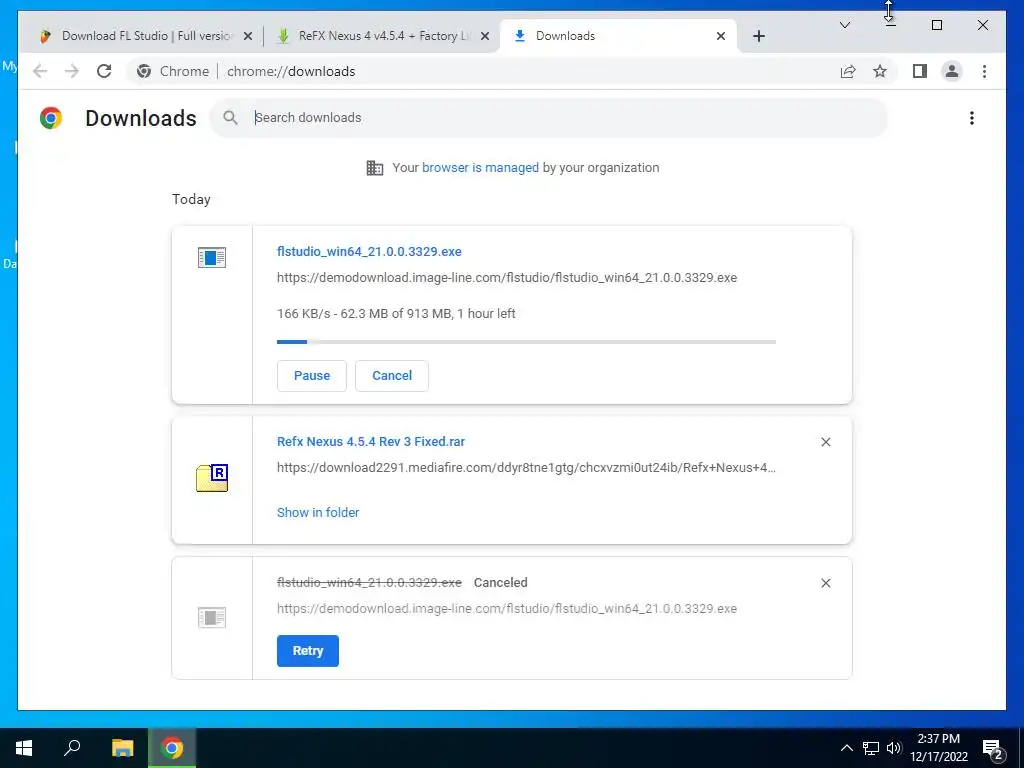This screenshot has width=1024, height=768.
Task: Click the Today date heading
Action: click(x=191, y=199)
